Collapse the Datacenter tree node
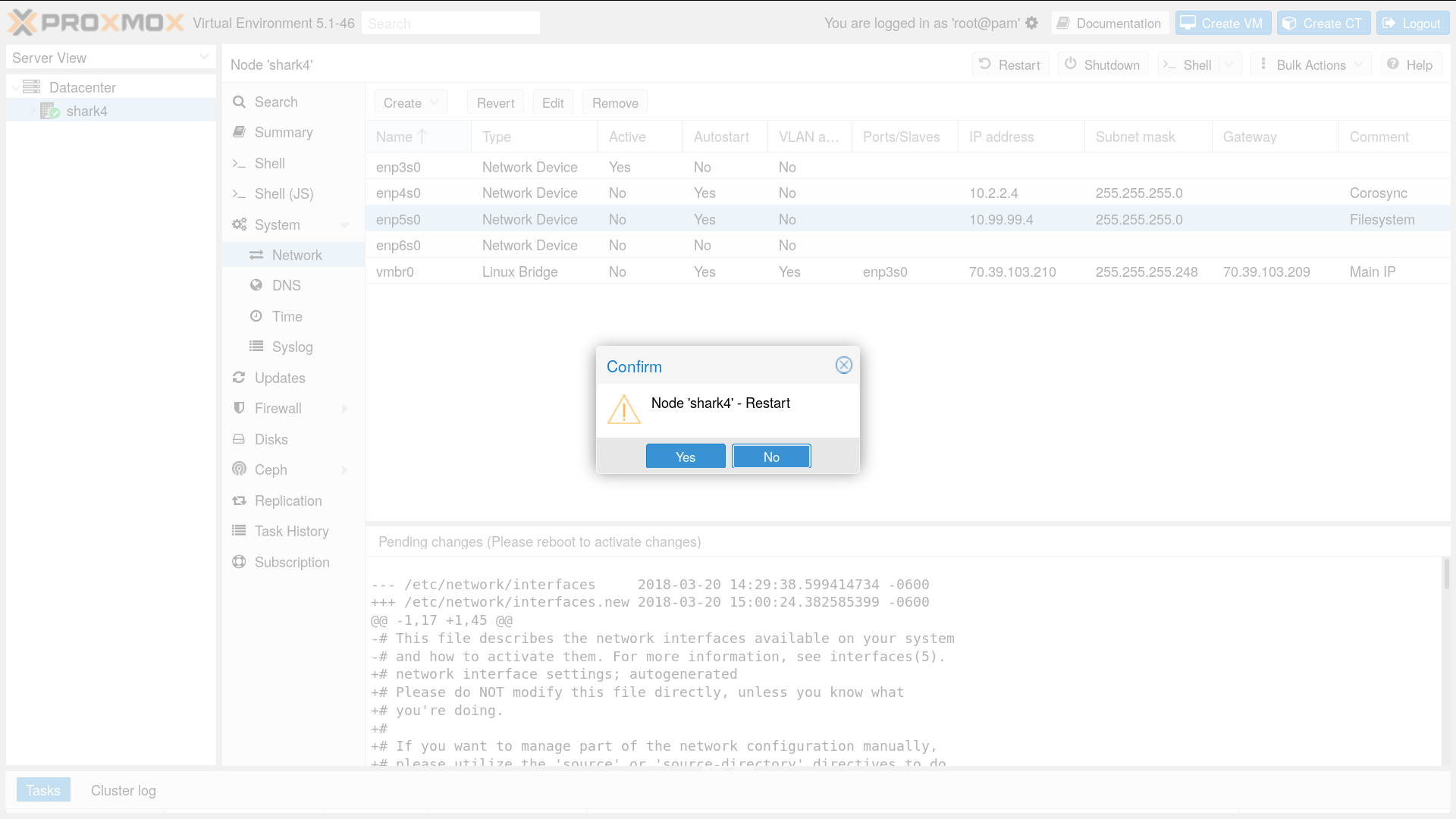The height and width of the screenshot is (819, 1456). click(16, 87)
